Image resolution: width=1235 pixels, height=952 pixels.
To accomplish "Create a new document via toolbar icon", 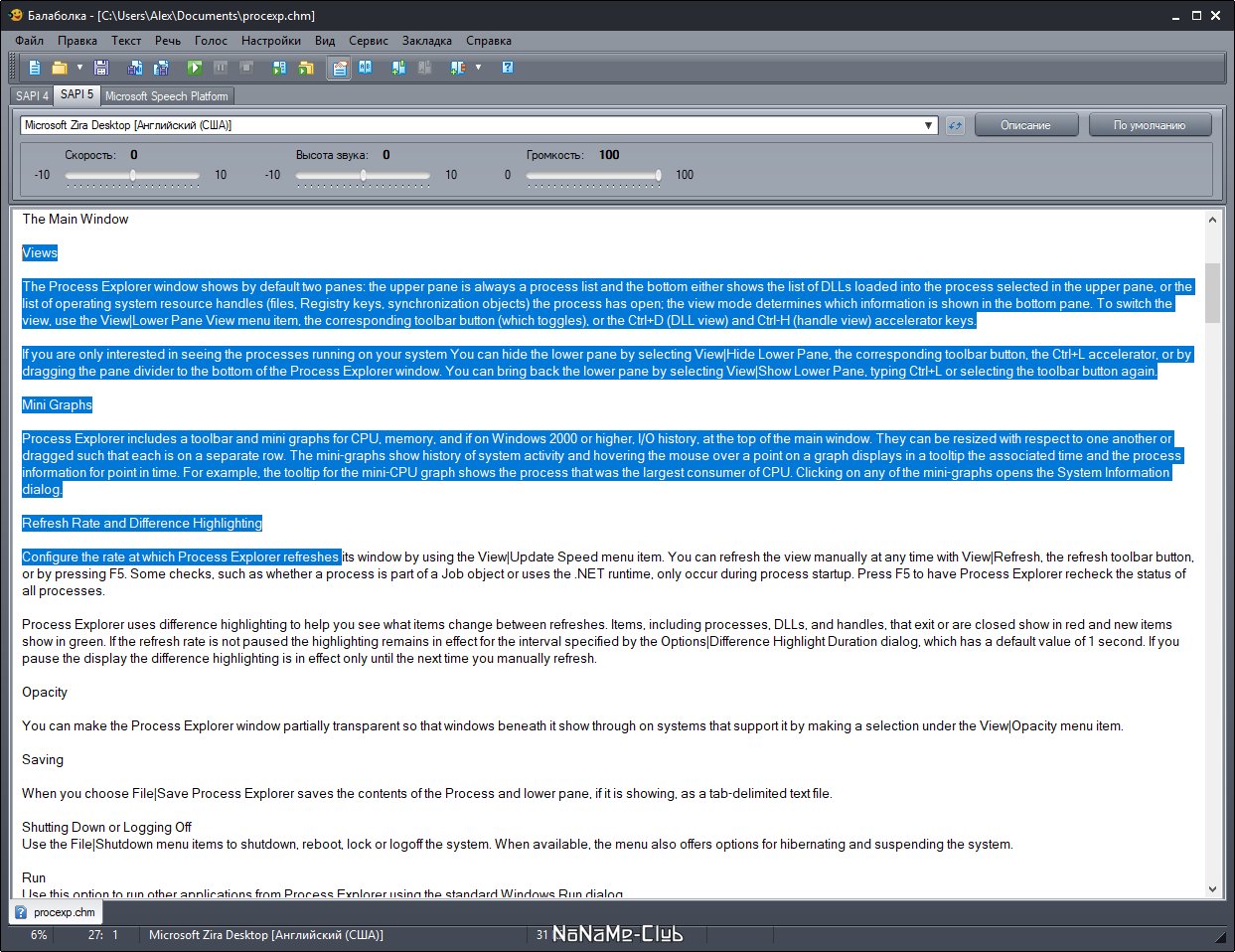I will [x=35, y=68].
